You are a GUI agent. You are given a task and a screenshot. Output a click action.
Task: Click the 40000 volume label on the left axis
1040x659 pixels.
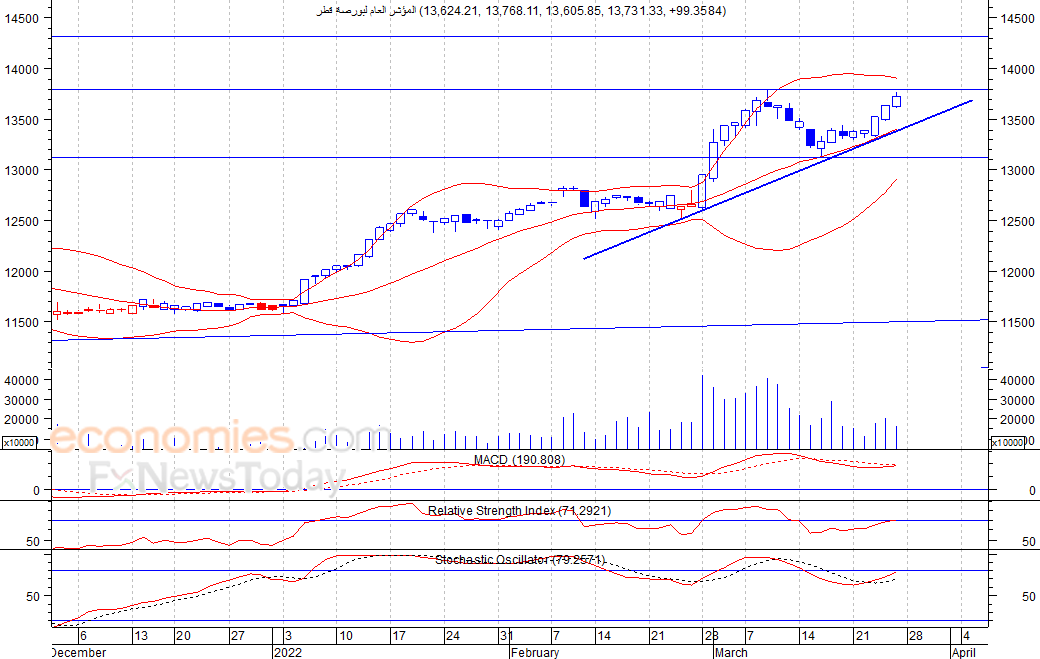[22, 381]
